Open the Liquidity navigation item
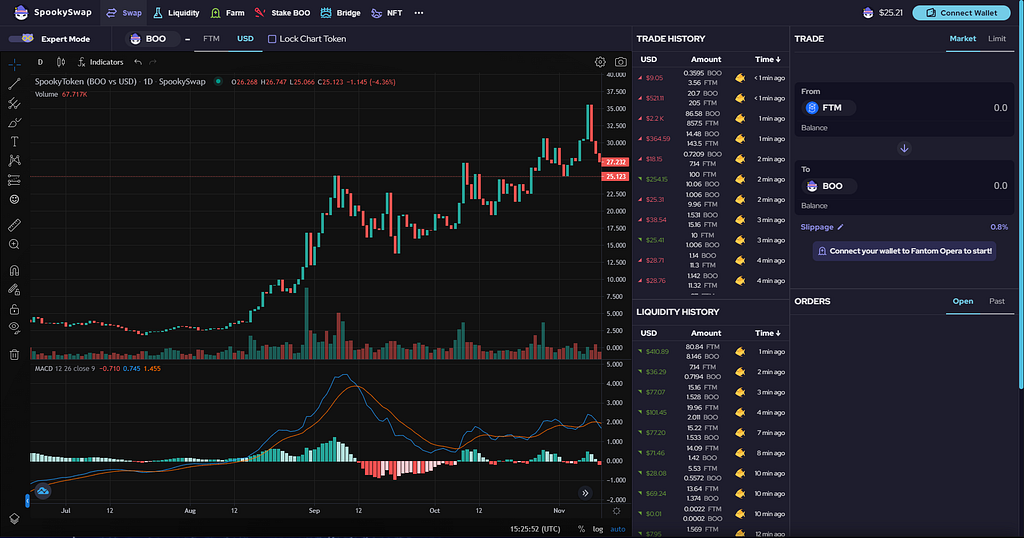This screenshot has width=1024, height=538. [x=176, y=12]
